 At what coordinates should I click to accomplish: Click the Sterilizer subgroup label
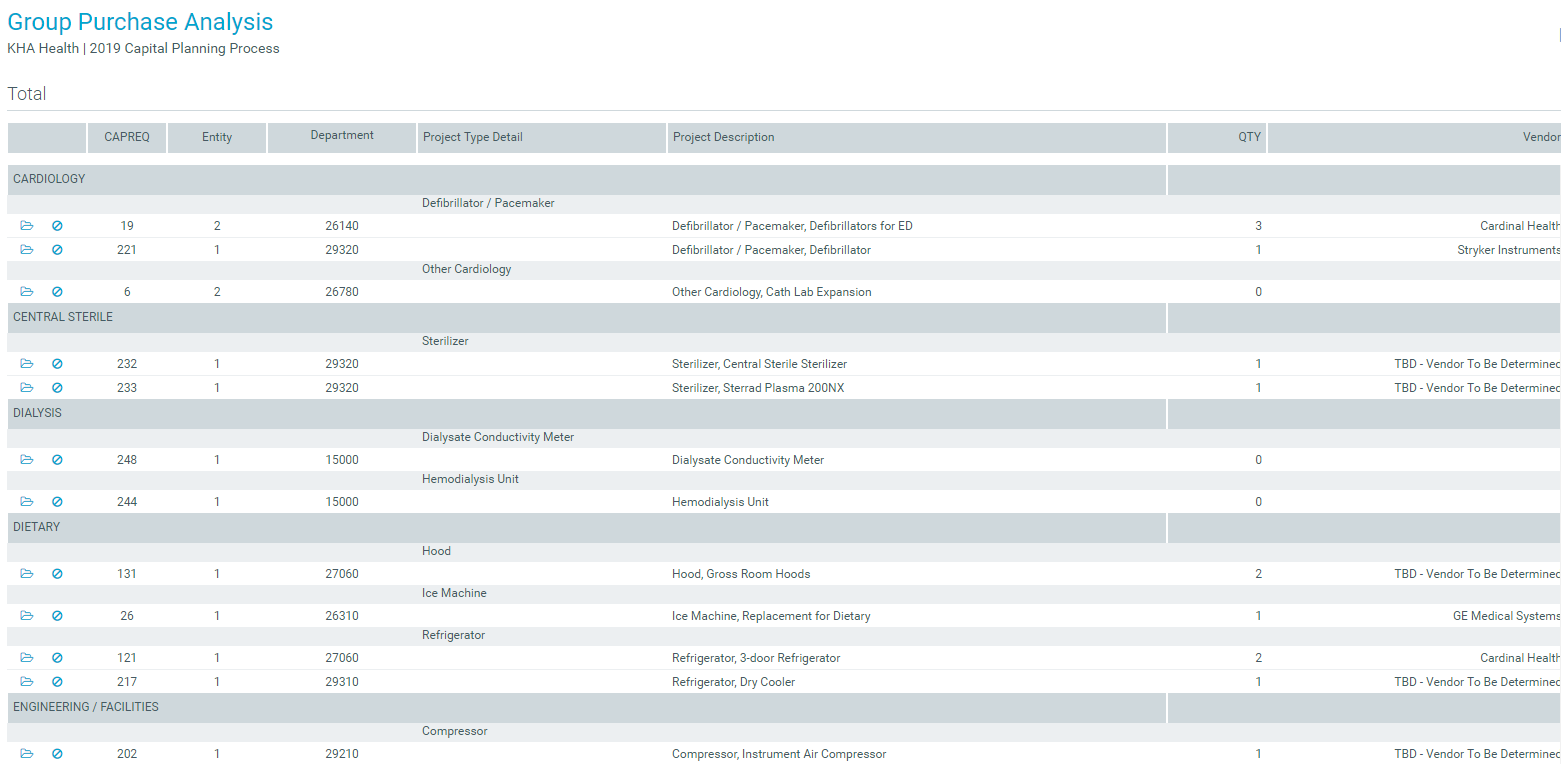click(445, 341)
